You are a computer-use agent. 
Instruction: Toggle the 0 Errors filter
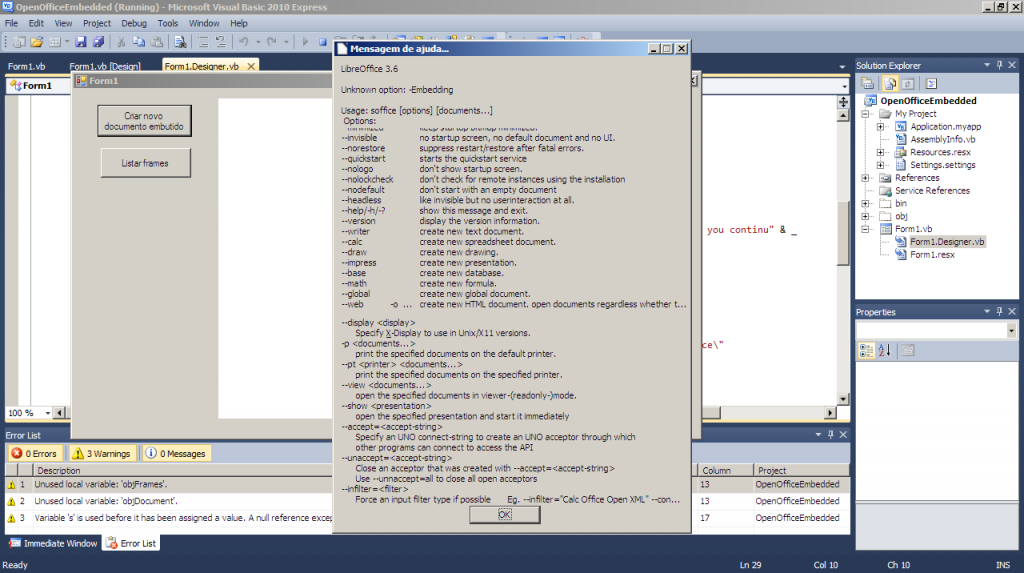click(34, 453)
